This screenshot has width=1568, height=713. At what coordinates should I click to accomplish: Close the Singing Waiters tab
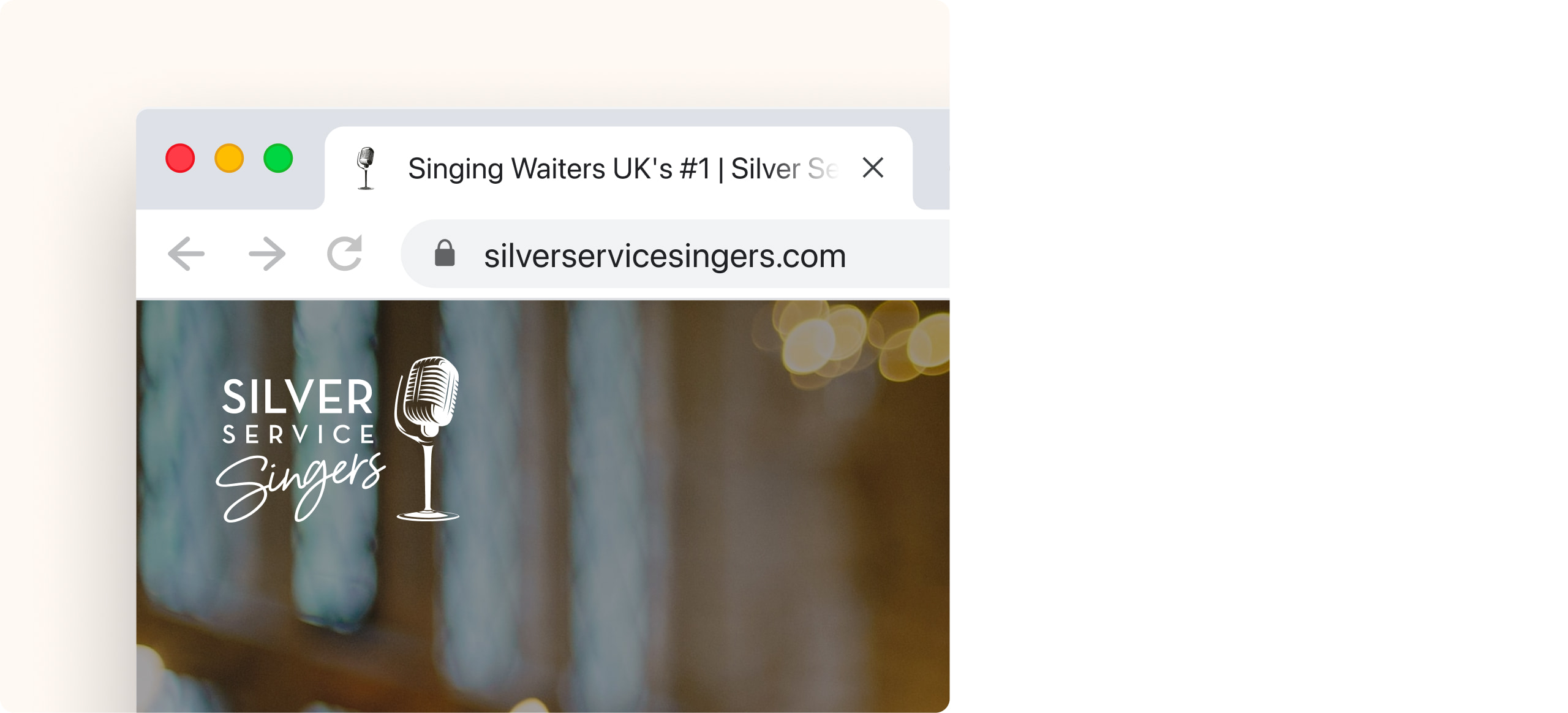(x=873, y=167)
